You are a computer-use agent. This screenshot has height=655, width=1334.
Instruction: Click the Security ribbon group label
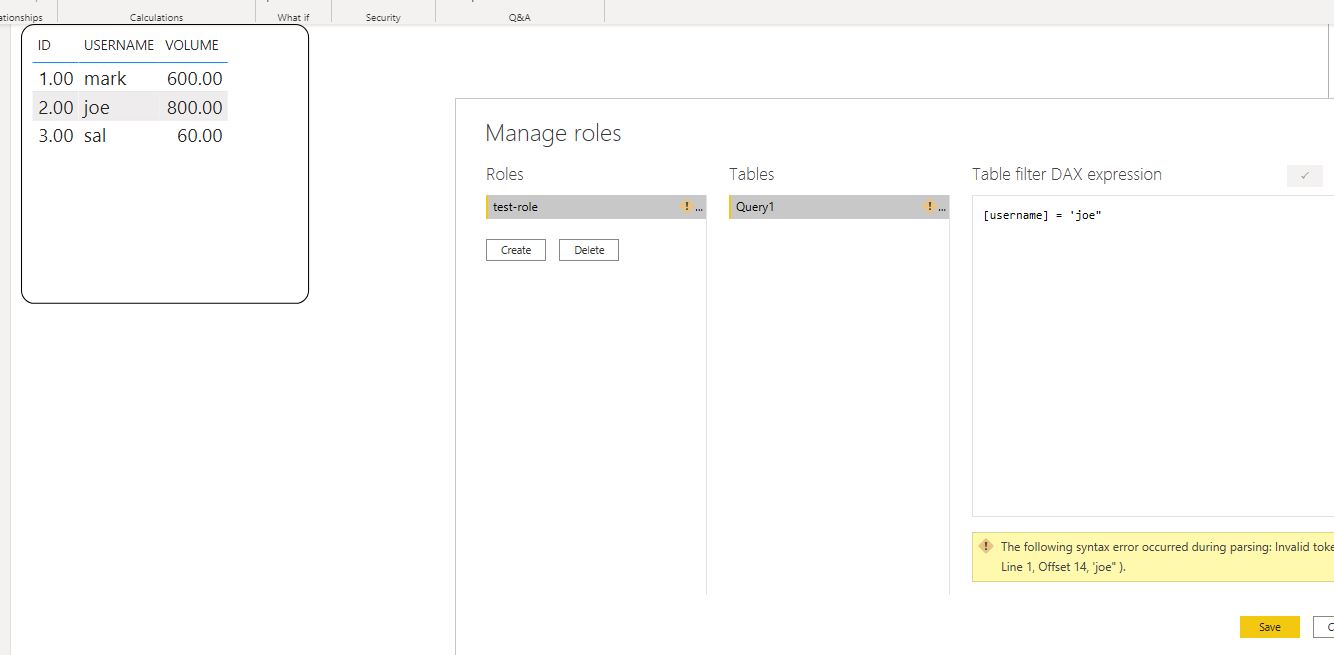pyautogui.click(x=383, y=17)
